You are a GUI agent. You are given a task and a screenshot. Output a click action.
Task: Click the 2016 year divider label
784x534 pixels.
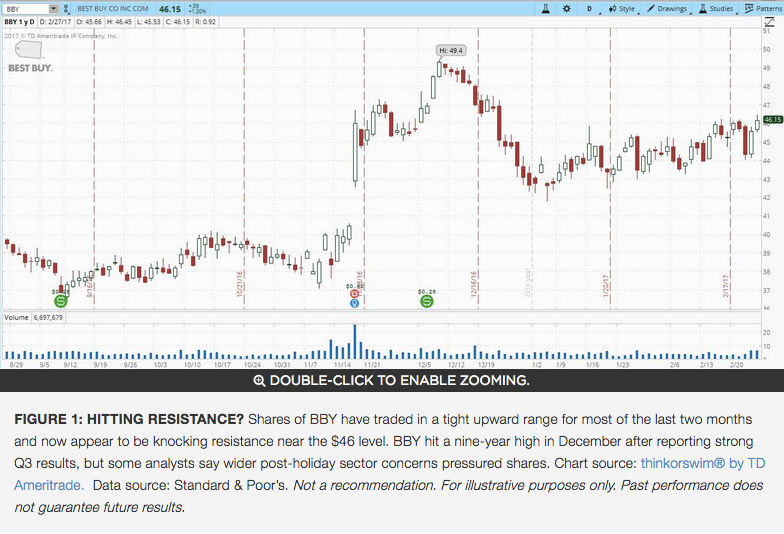528,283
